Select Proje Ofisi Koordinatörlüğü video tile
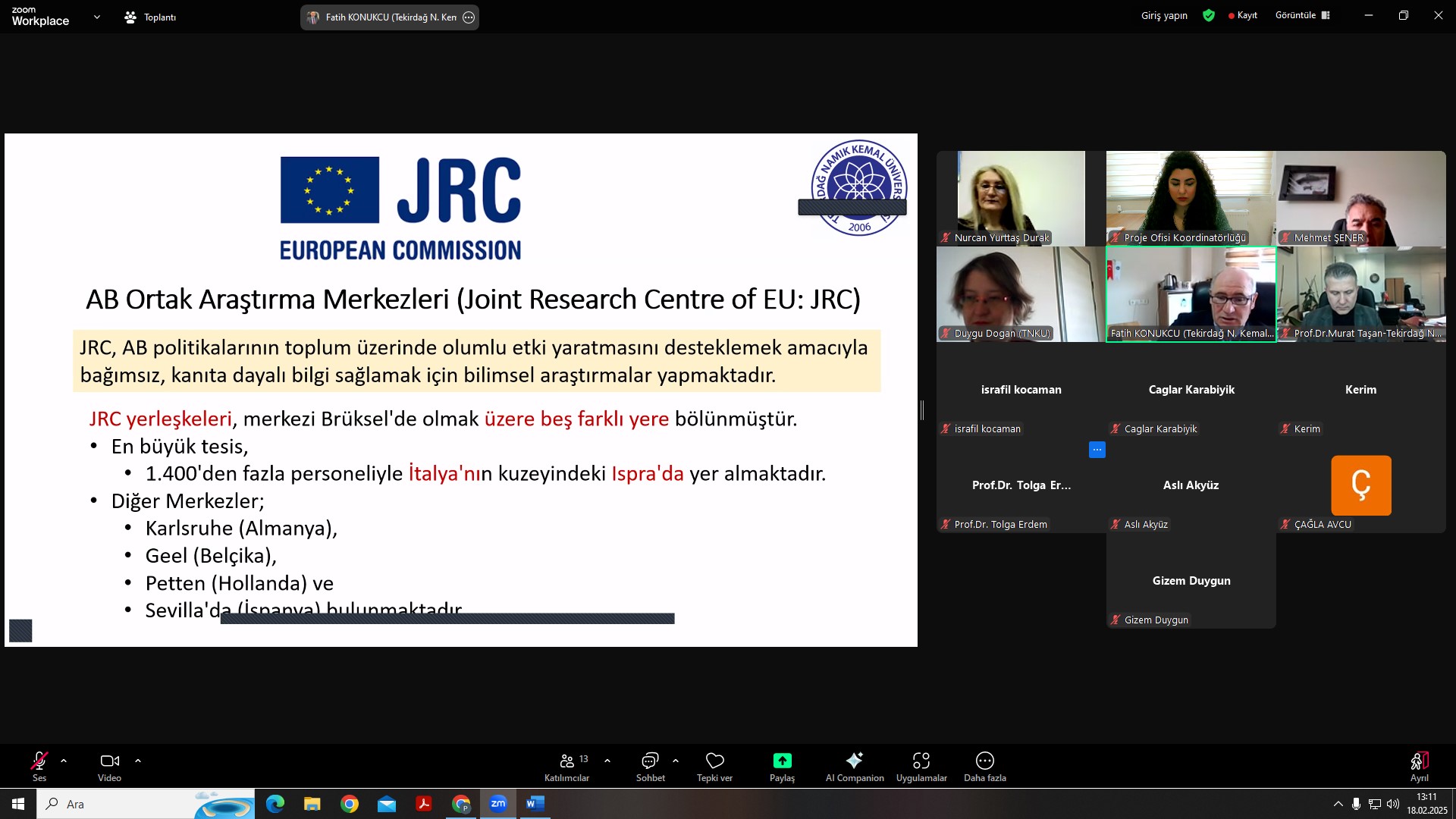This screenshot has width=1456, height=819. pyautogui.click(x=1191, y=198)
